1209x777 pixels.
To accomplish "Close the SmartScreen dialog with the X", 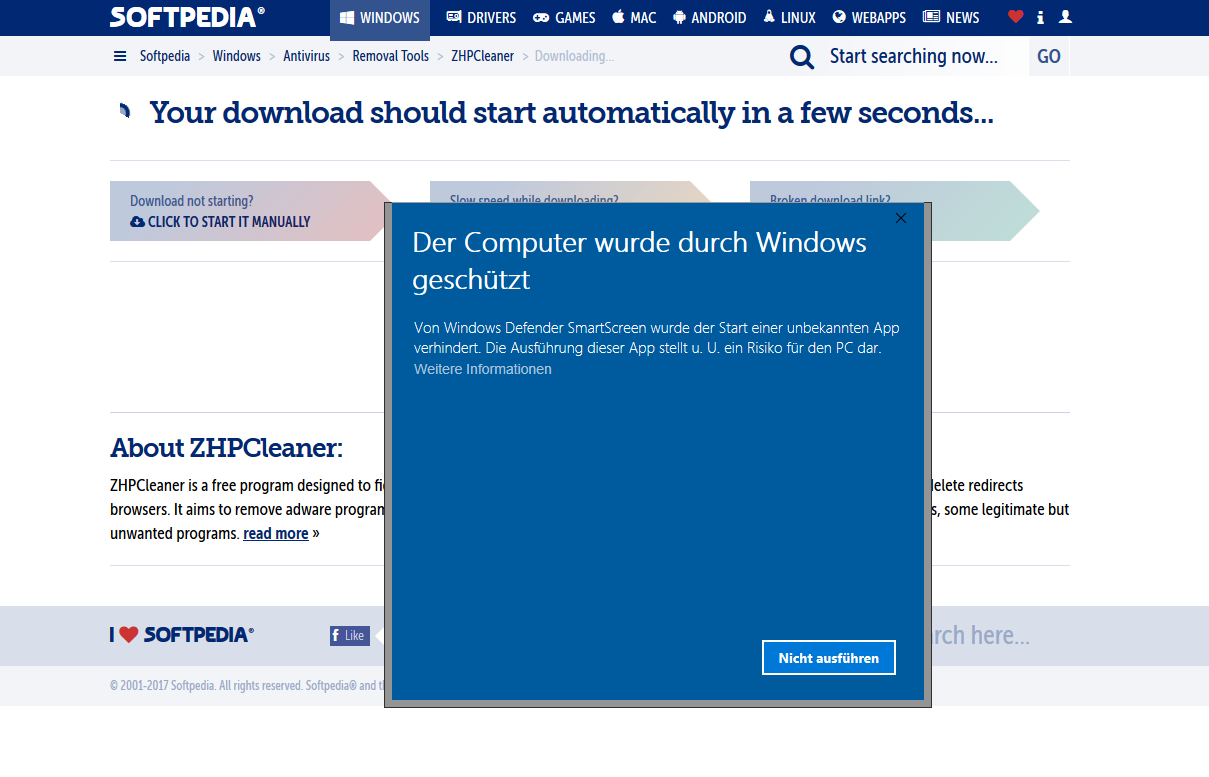I will tap(901, 218).
